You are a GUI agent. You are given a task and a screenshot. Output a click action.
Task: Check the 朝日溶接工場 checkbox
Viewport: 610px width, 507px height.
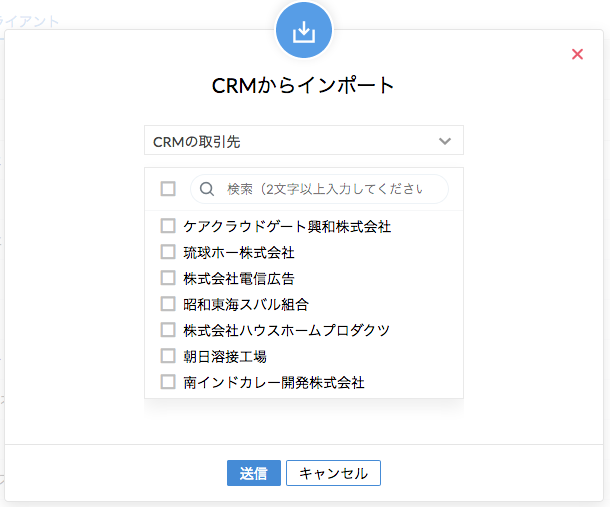[168, 356]
